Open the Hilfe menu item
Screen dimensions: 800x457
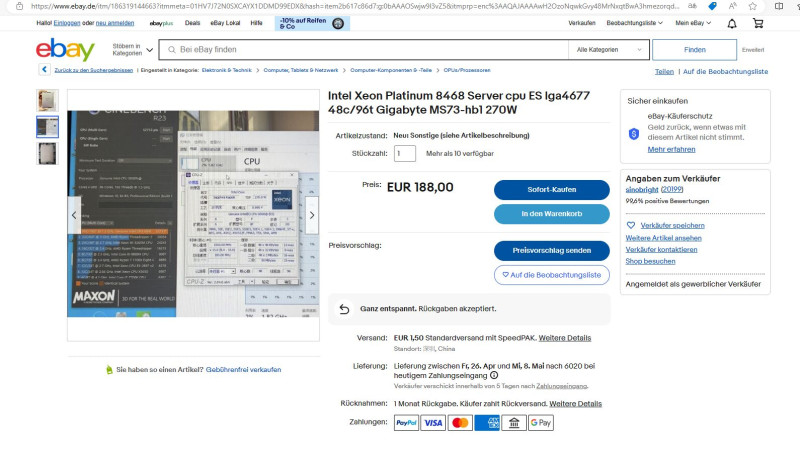pos(256,23)
